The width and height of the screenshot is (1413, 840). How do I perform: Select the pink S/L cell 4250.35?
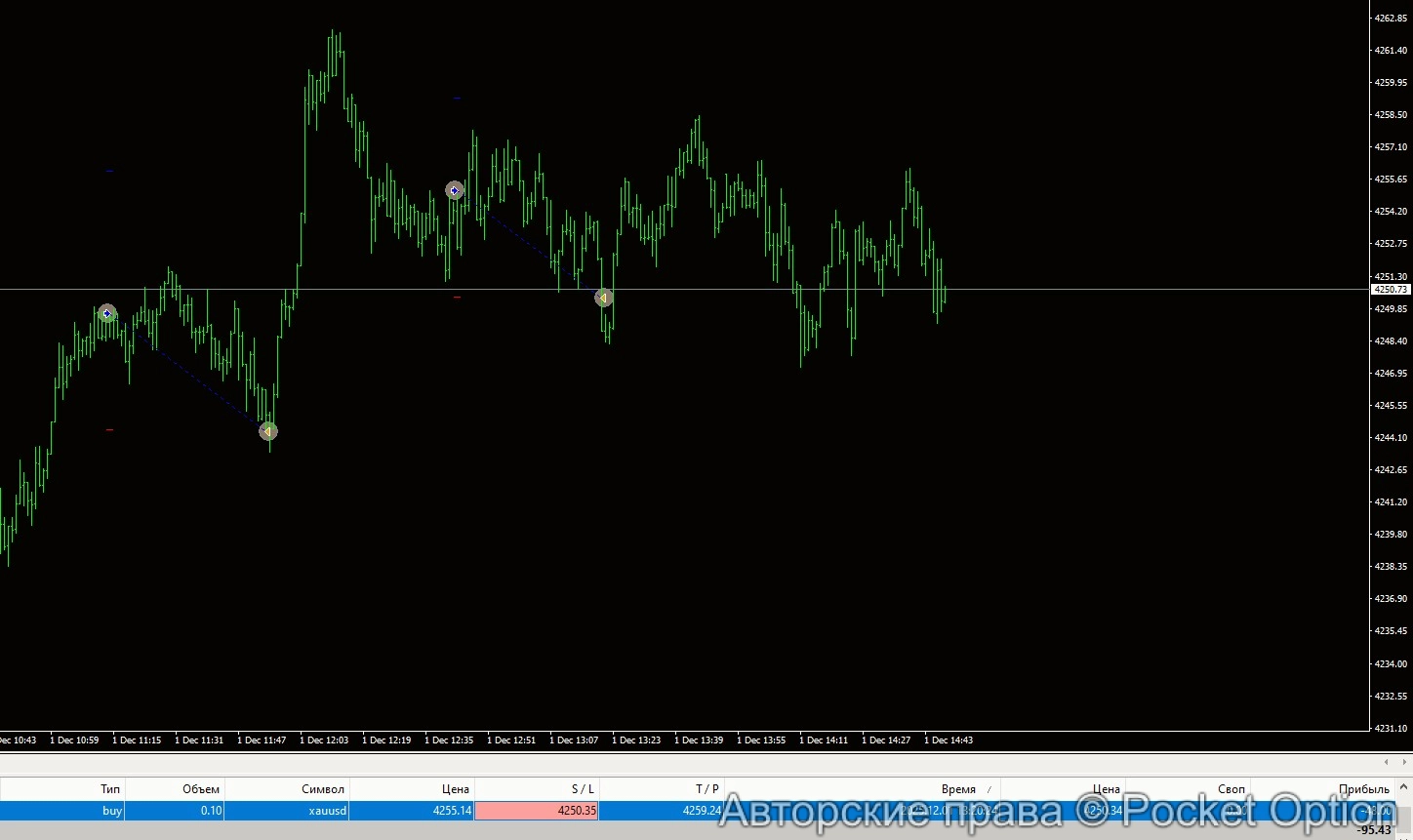coord(537,811)
